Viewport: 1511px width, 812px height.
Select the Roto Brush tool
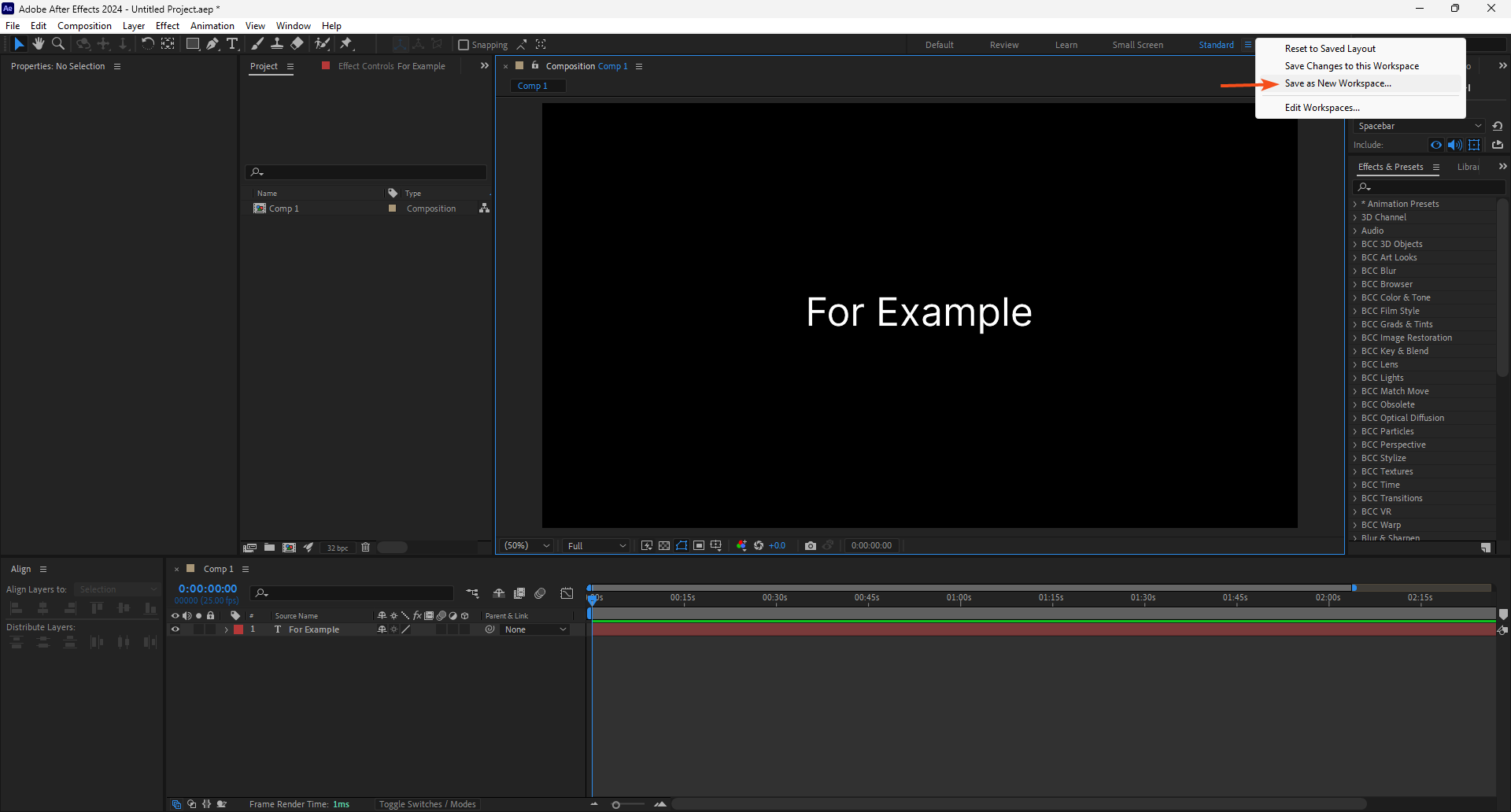[x=322, y=44]
